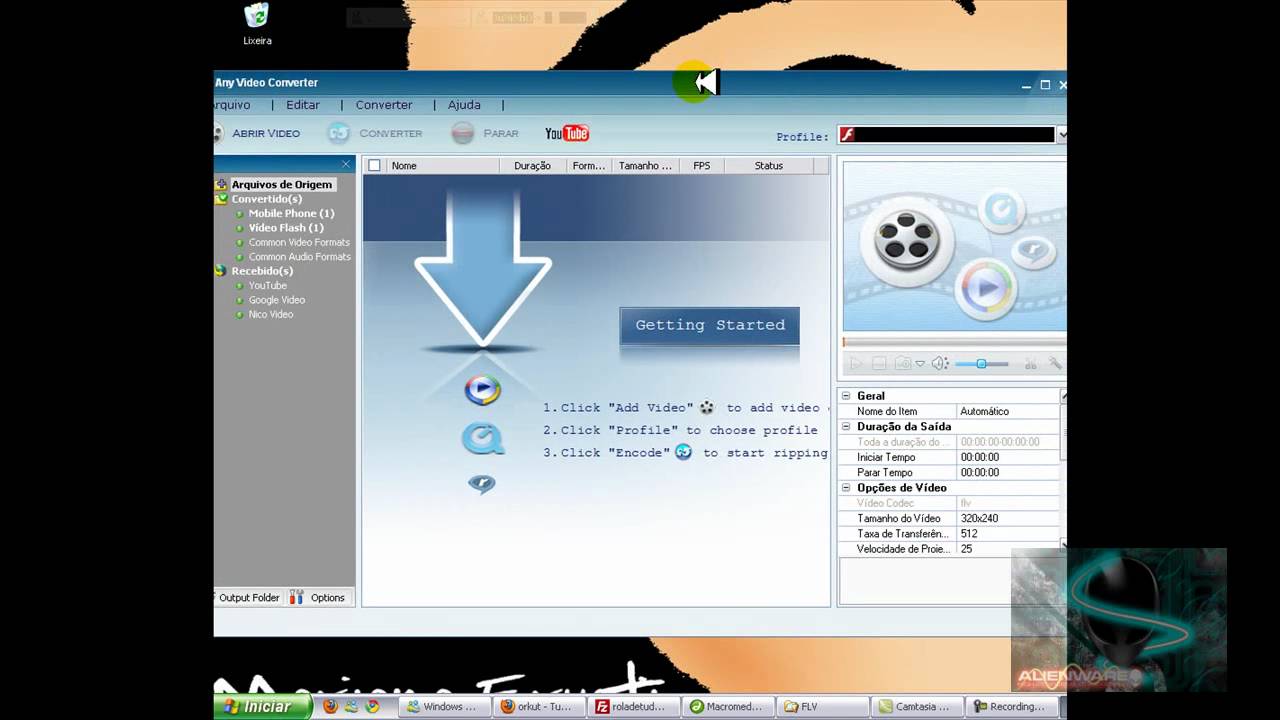Open Velocidade de Projeção value 25

click(1008, 549)
